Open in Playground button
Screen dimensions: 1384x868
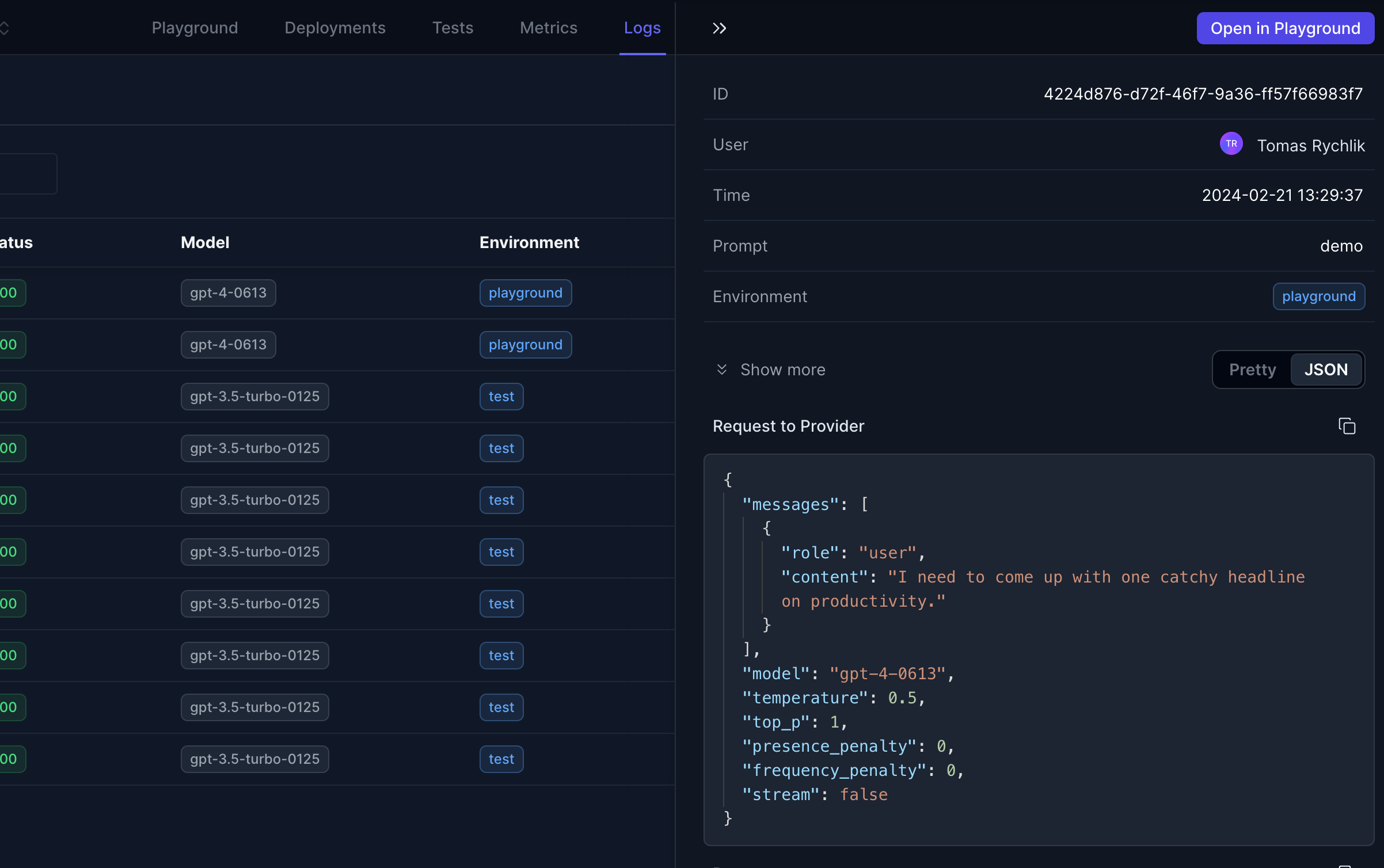1285,28
